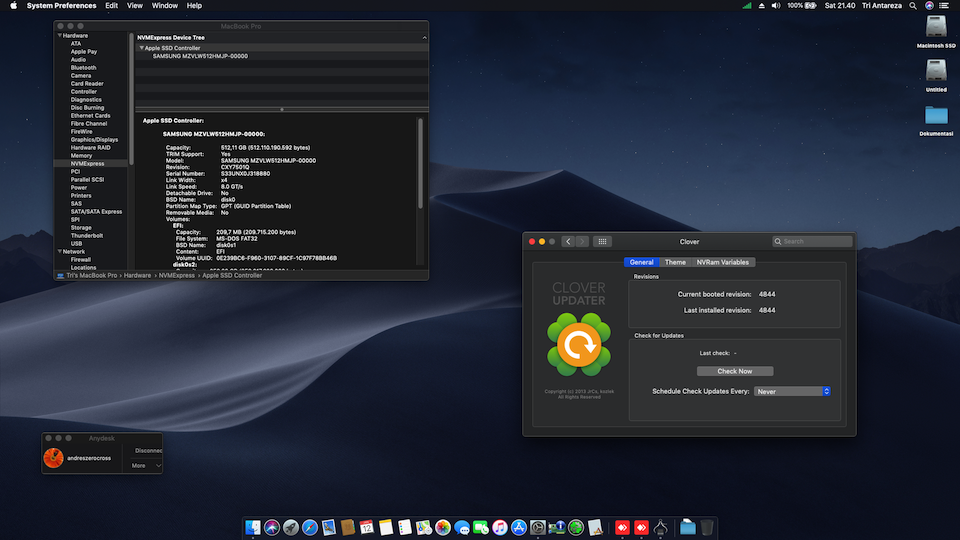Open Launchpad rocket icon in Dock

(x=291, y=527)
